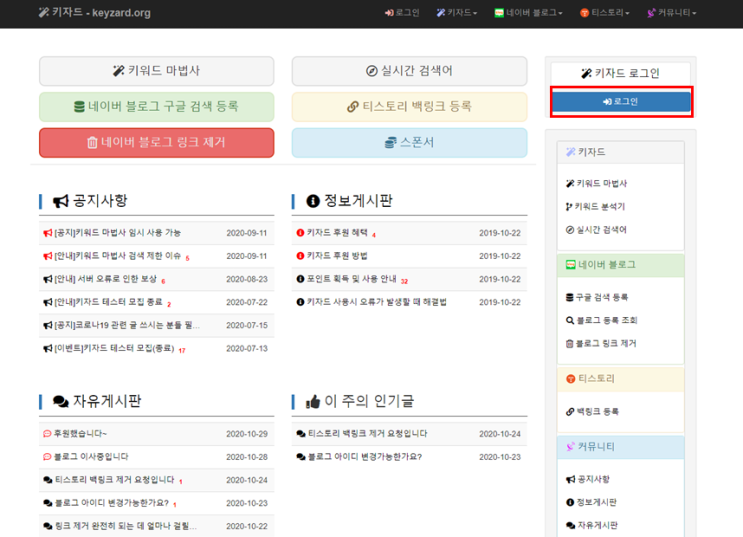Click comment count 32 beside 포인트 획득 post
The height and width of the screenshot is (537, 743).
pos(404,282)
